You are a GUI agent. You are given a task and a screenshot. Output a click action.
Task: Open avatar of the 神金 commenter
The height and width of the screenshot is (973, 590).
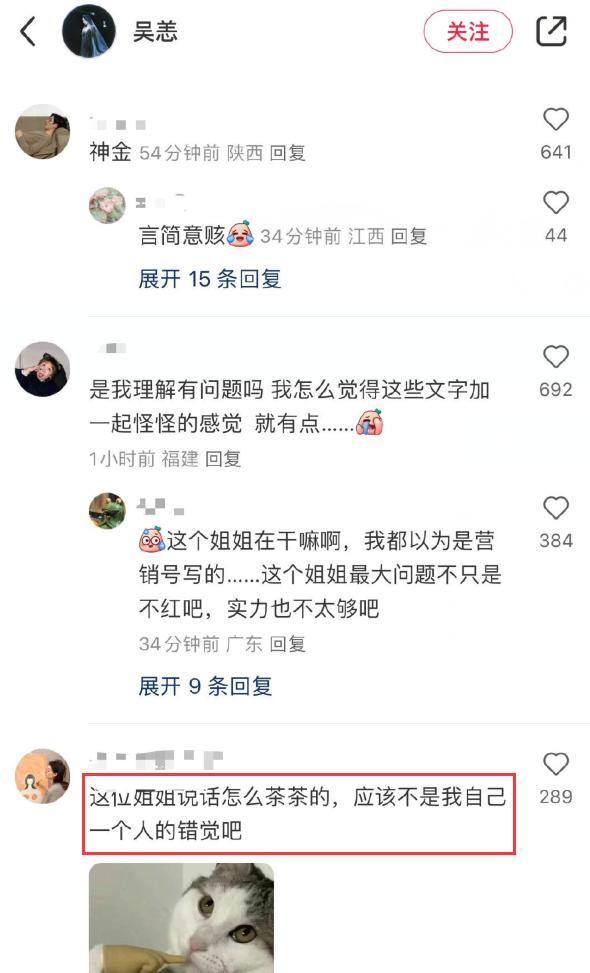[x=42, y=132]
